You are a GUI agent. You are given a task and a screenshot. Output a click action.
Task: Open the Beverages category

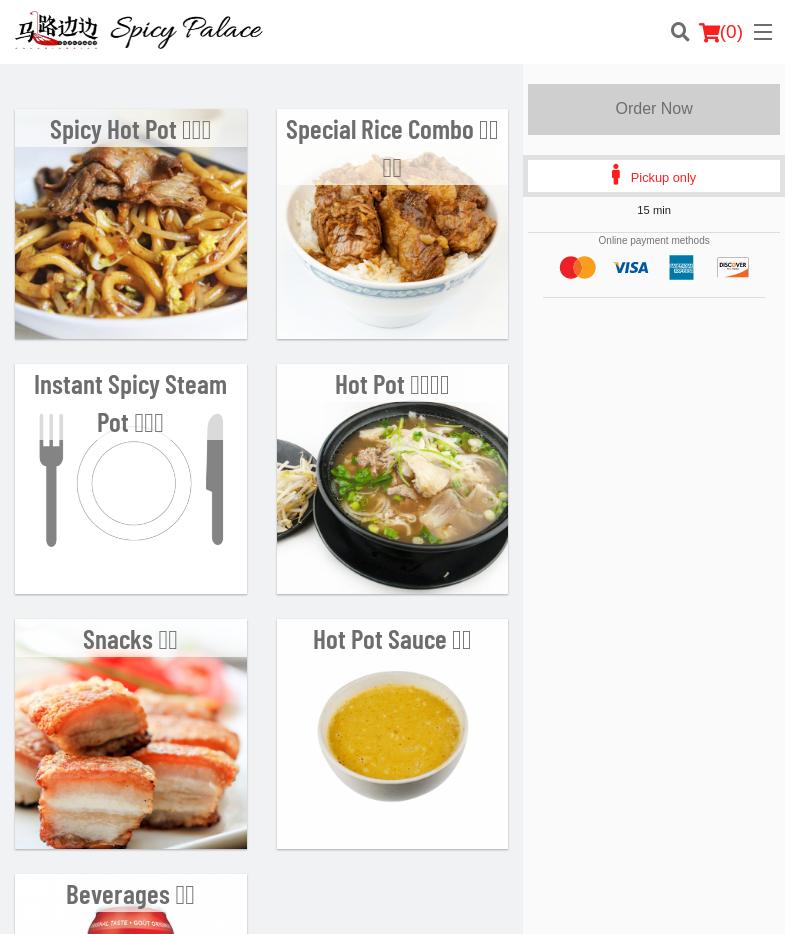coord(131,904)
